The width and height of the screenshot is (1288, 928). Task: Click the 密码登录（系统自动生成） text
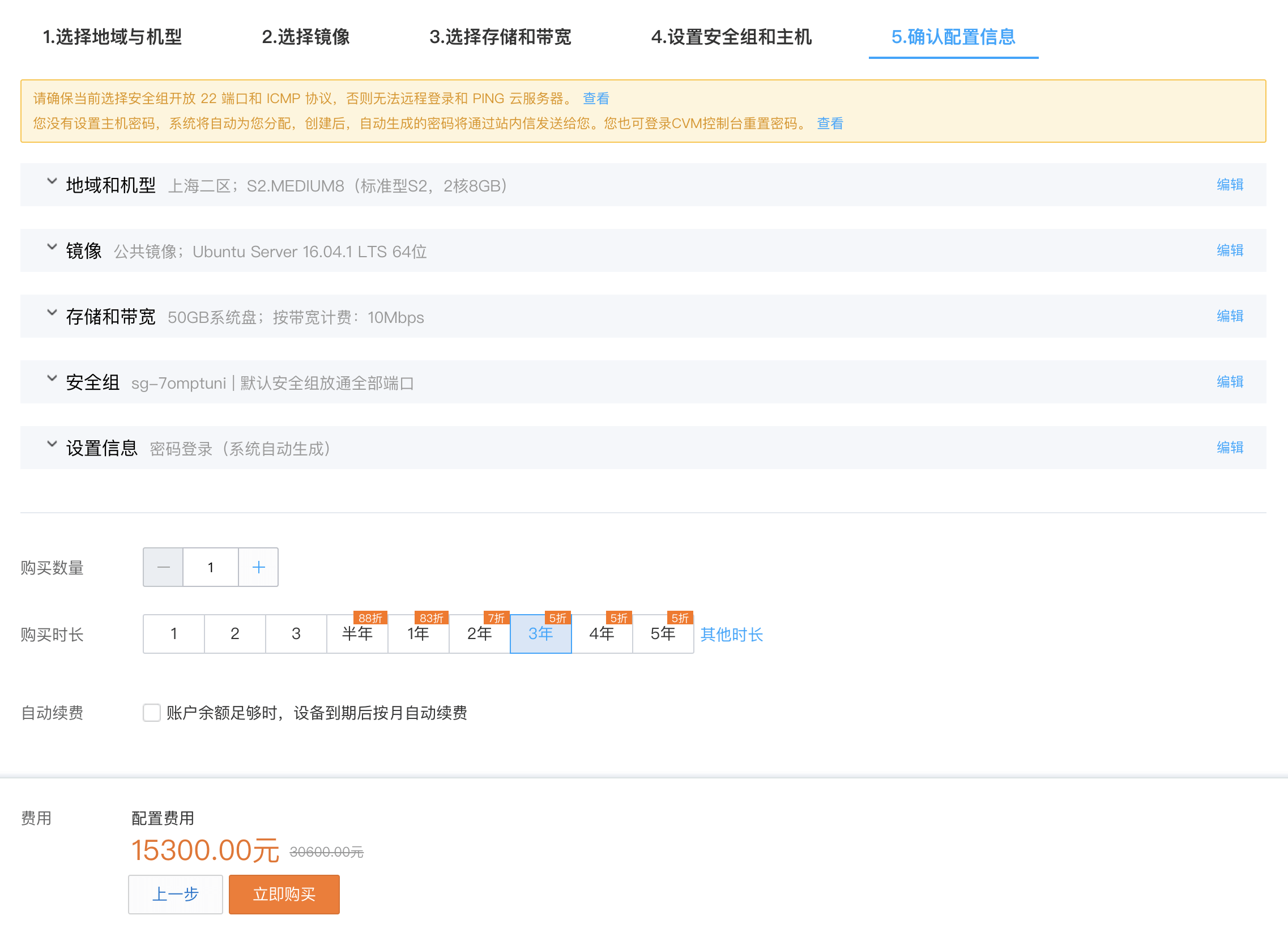click(x=241, y=449)
